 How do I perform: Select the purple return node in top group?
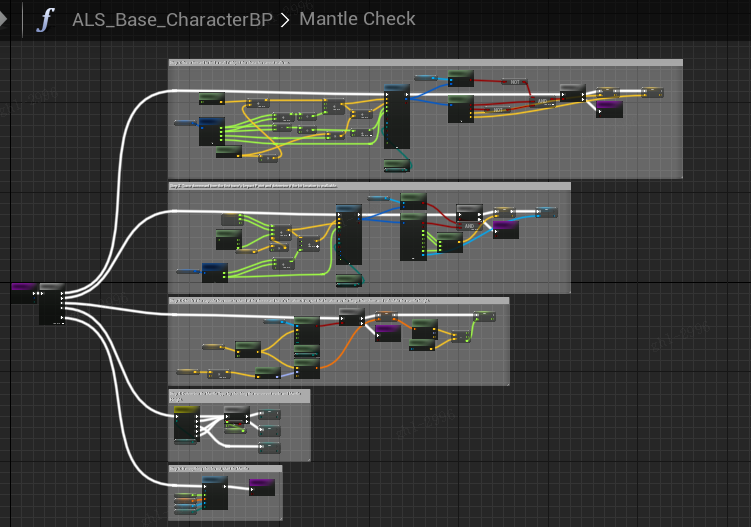[609, 108]
